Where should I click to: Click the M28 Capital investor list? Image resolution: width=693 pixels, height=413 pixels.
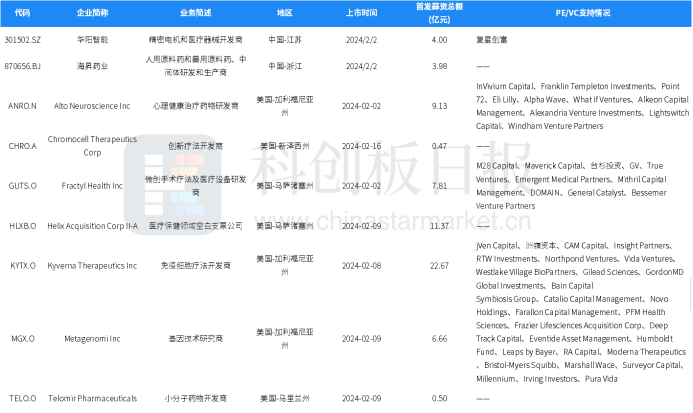point(571,186)
